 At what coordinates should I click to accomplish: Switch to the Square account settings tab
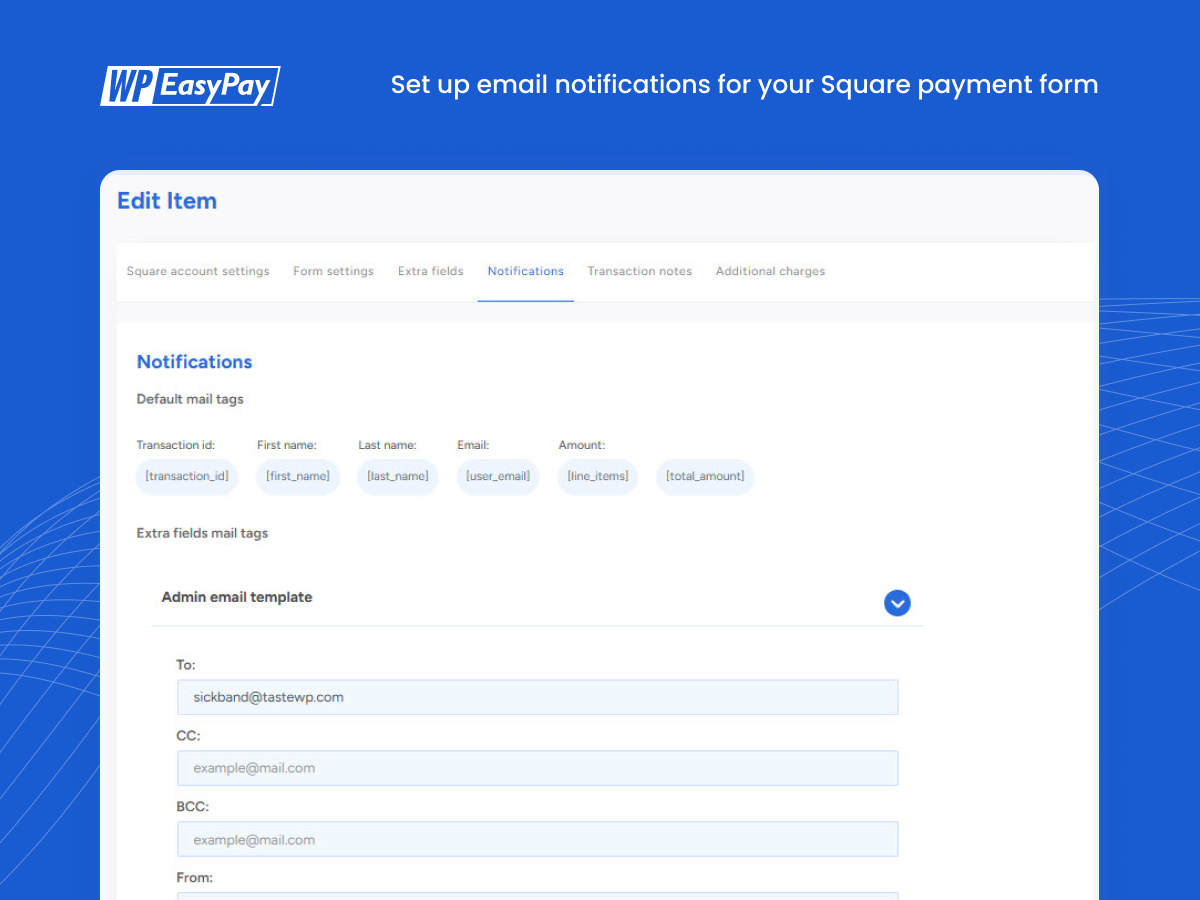(x=198, y=271)
